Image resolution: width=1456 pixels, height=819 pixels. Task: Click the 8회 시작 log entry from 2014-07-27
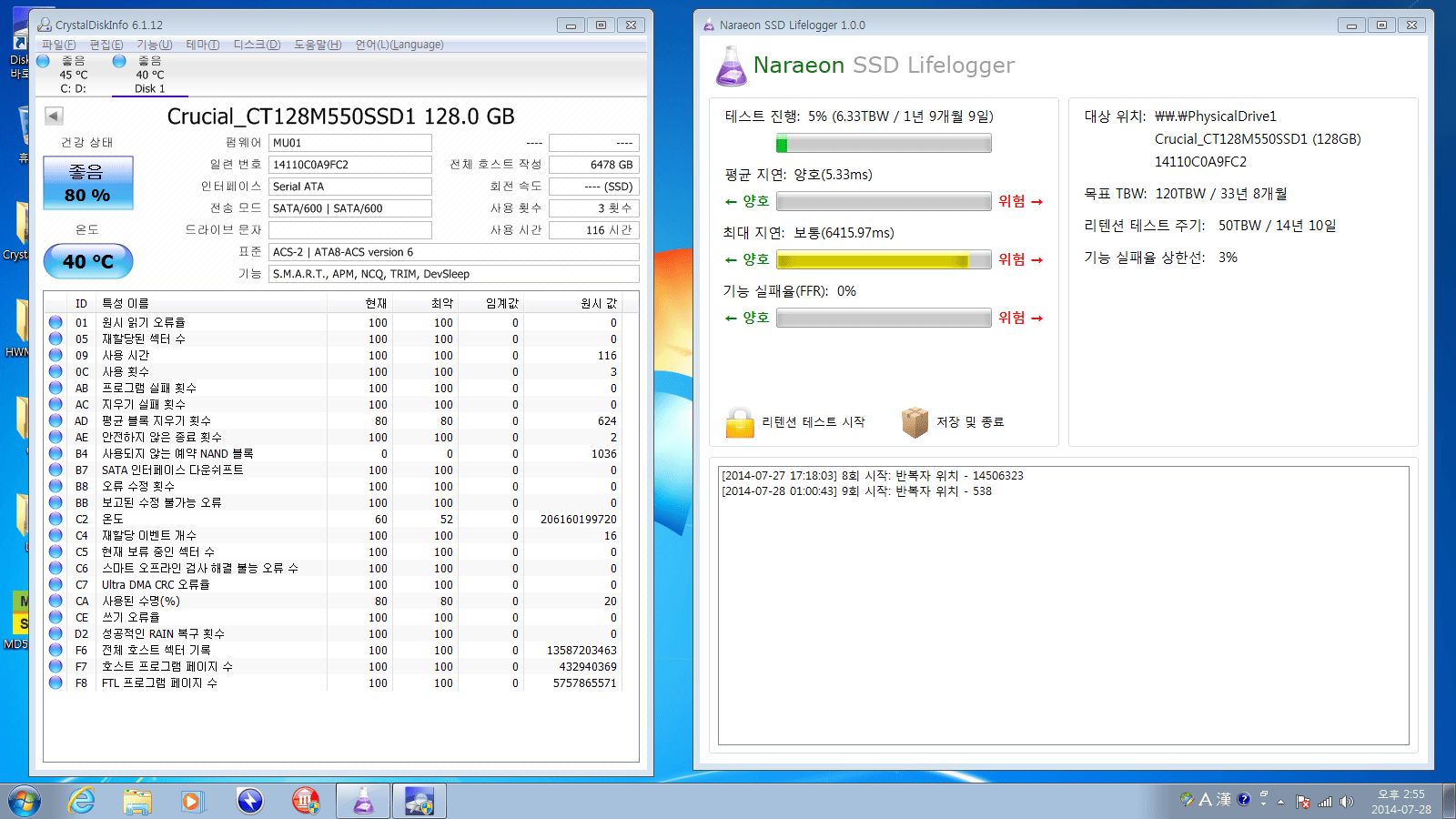pos(872,476)
